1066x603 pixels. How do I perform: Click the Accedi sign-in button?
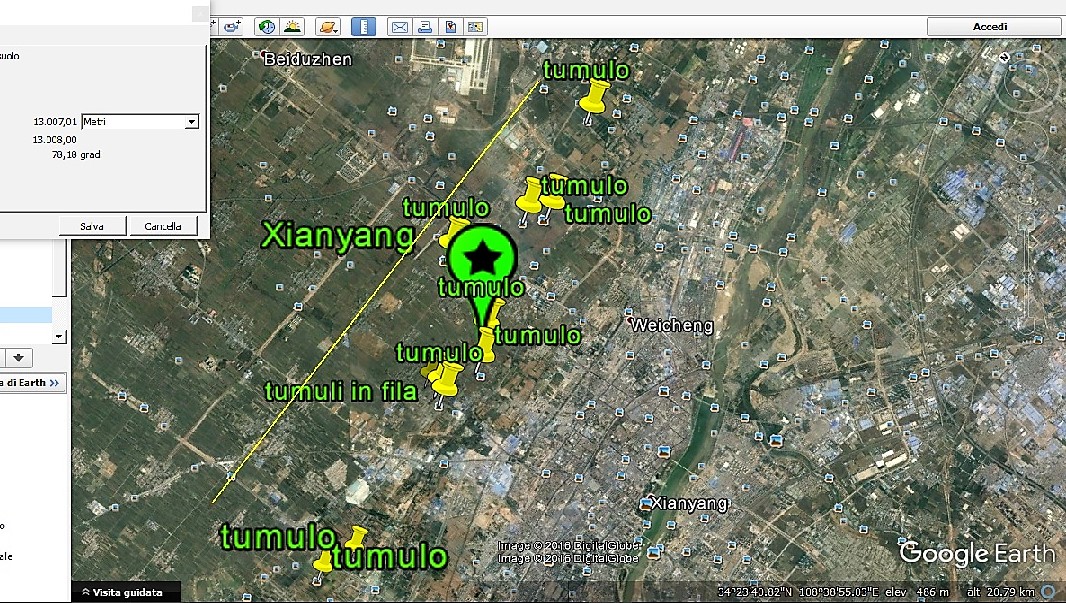(x=990, y=27)
